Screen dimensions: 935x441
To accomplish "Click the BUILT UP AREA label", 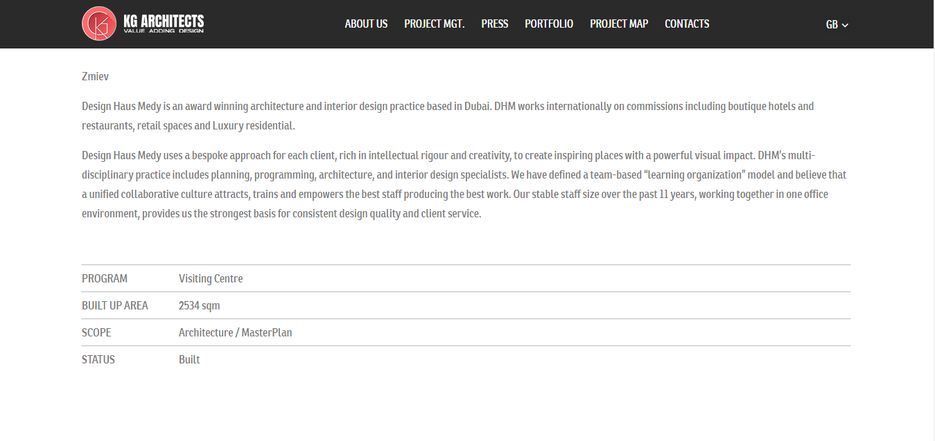I will [114, 306].
